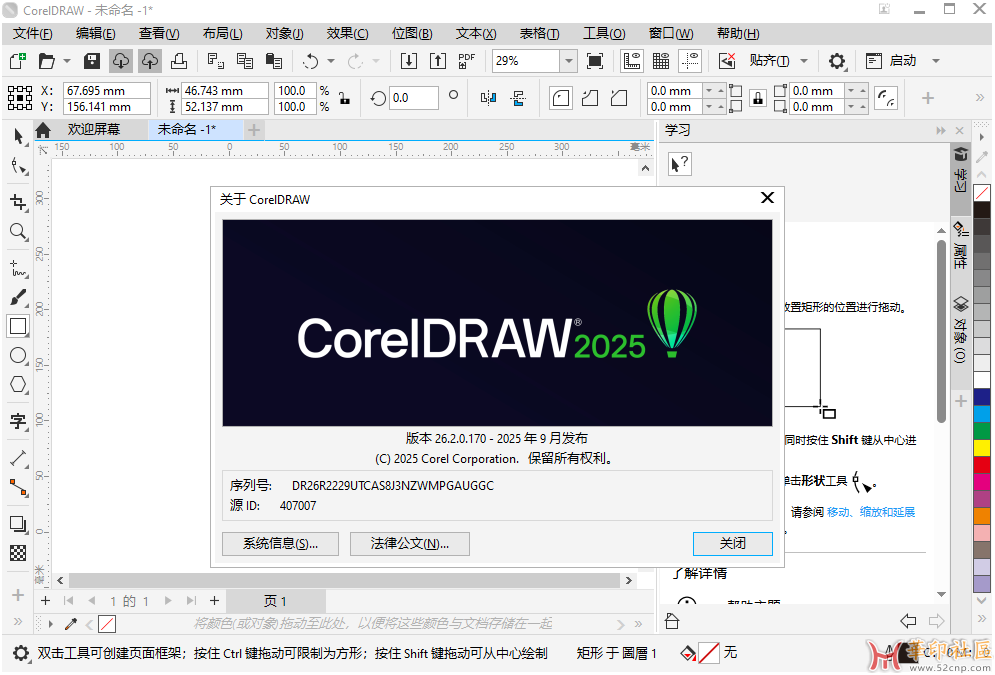
Task: Select the Zoom magnifier tool
Action: point(18,232)
